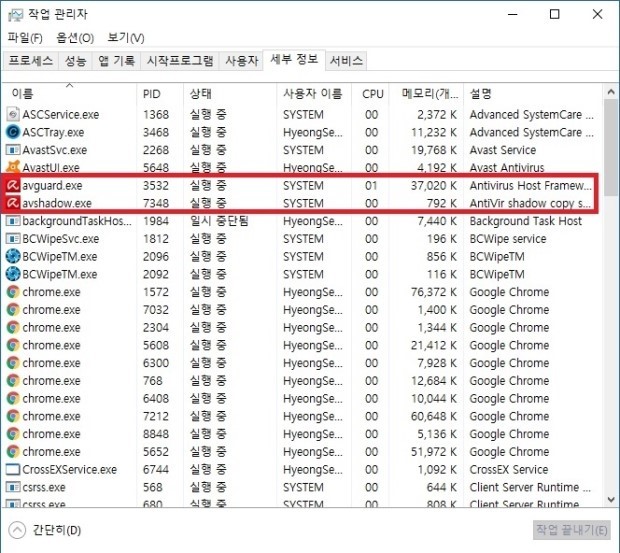Click the AvastUI.exe orange icon
This screenshot has width=620, height=553.
pos(13,167)
